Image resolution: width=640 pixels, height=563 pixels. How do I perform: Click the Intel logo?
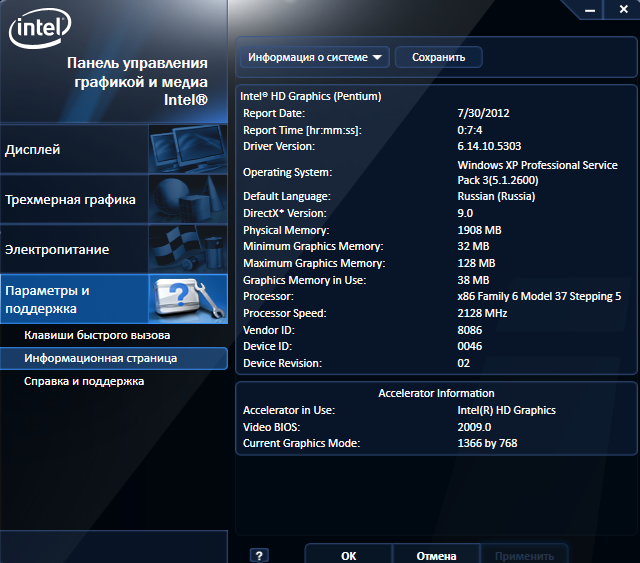click(x=40, y=28)
